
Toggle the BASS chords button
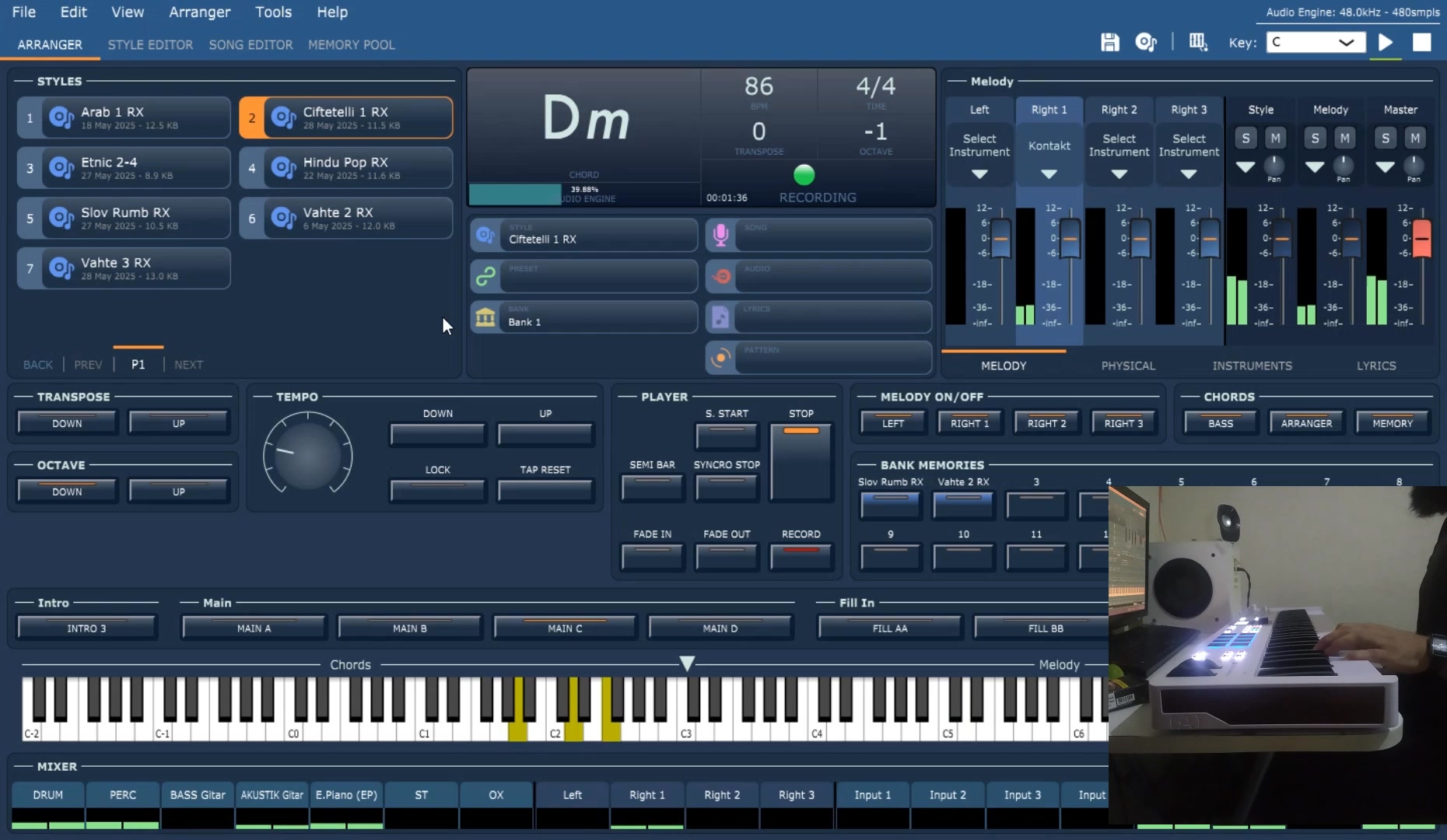(x=1221, y=422)
